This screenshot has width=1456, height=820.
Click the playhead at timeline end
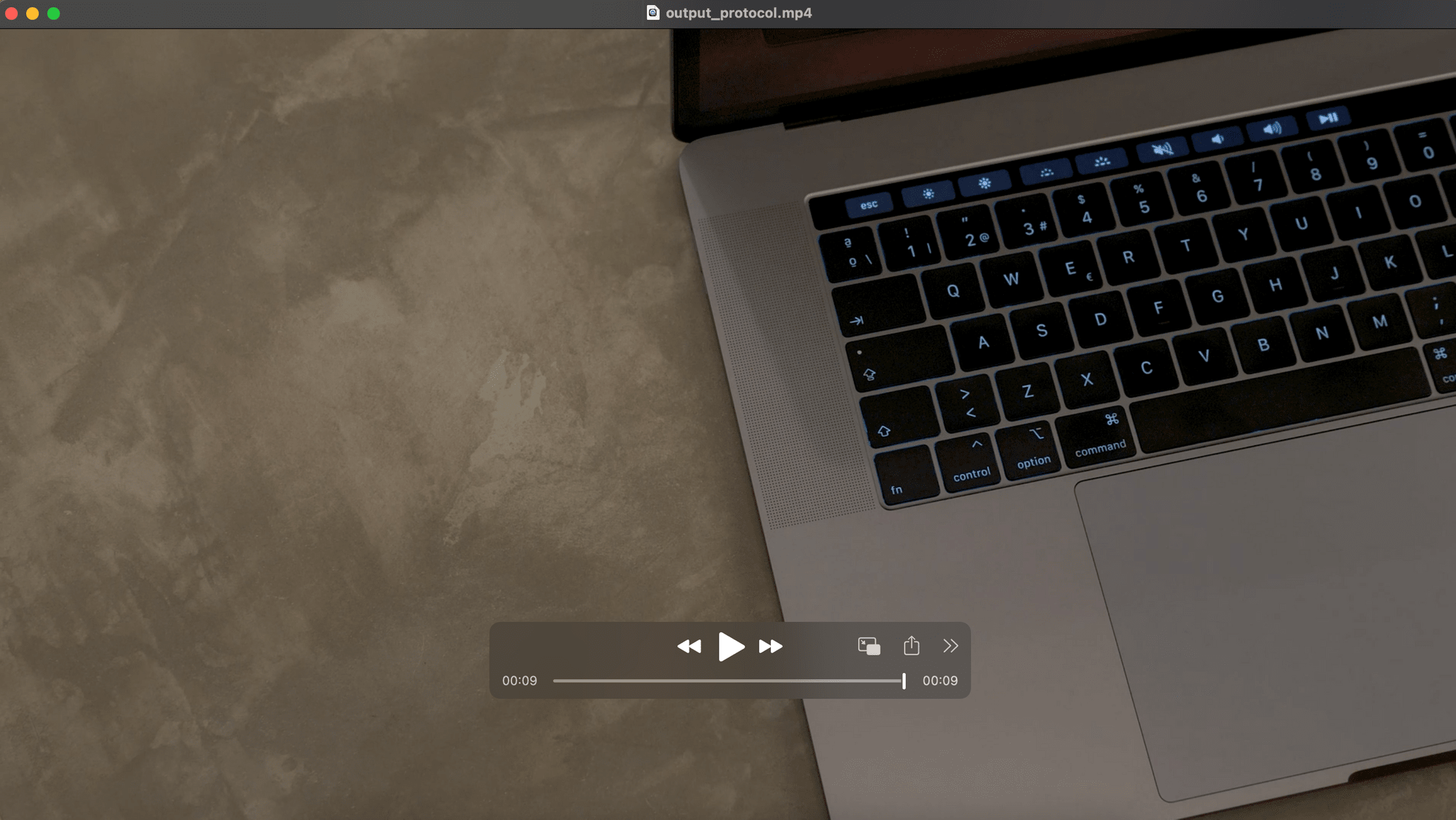pyautogui.click(x=904, y=681)
